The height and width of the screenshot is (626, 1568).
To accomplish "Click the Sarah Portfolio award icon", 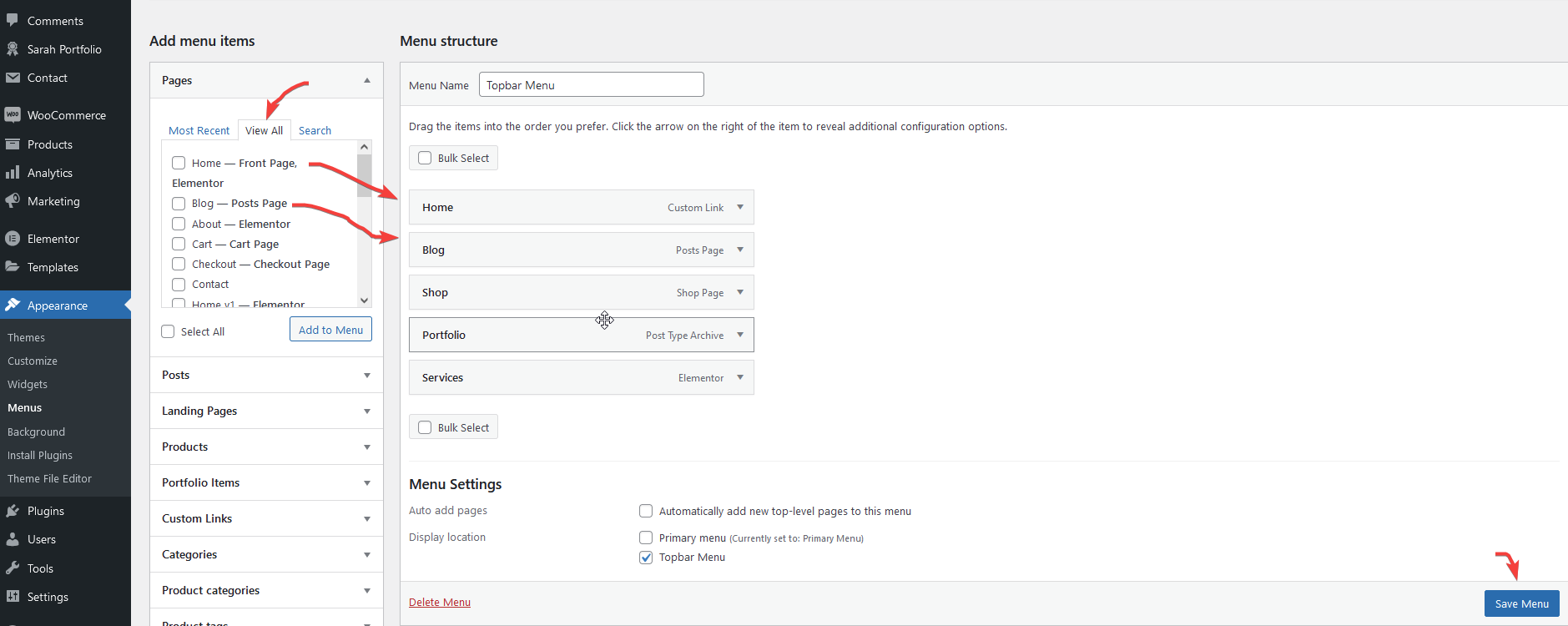I will 13,49.
